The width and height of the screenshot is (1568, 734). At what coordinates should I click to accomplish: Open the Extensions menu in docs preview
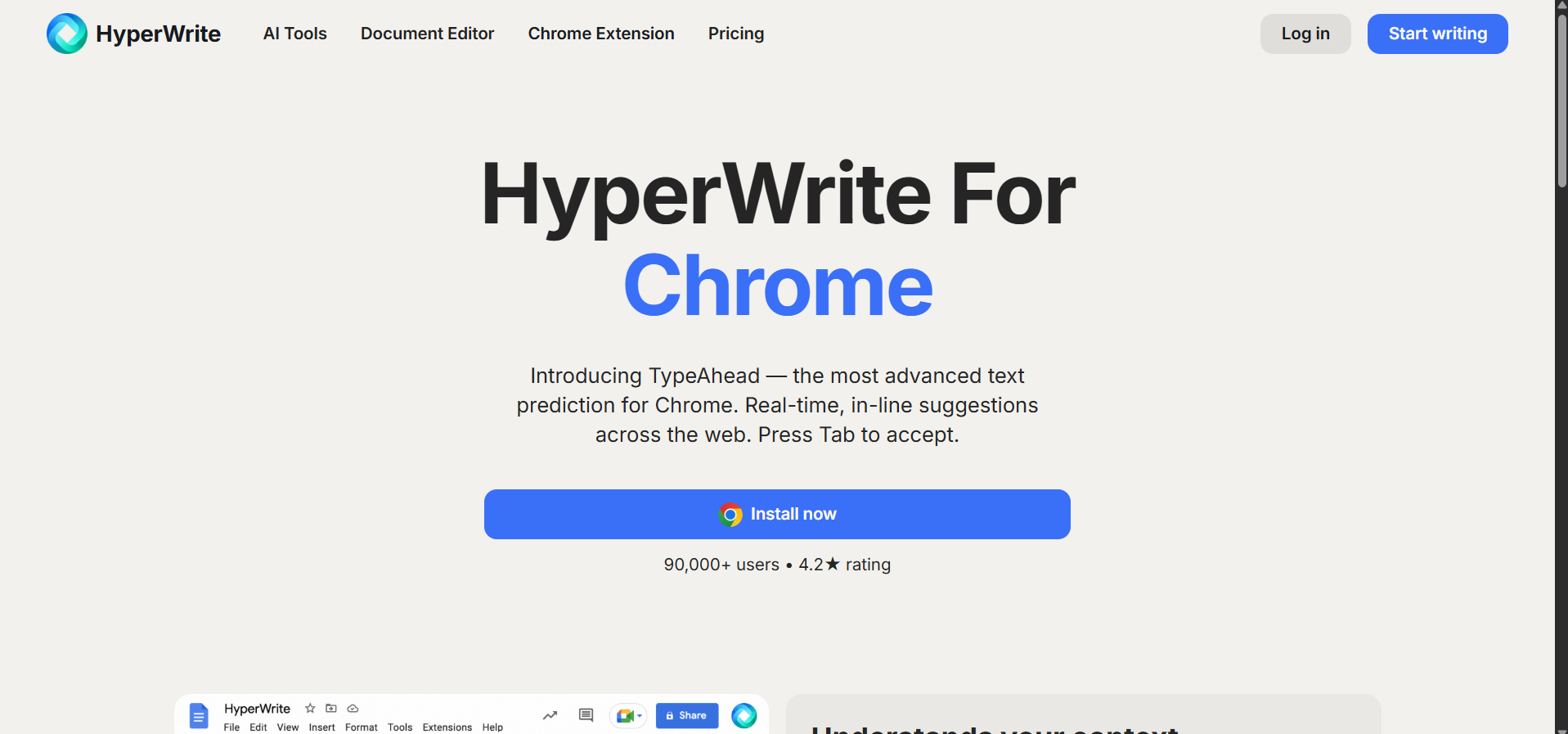[447, 727]
